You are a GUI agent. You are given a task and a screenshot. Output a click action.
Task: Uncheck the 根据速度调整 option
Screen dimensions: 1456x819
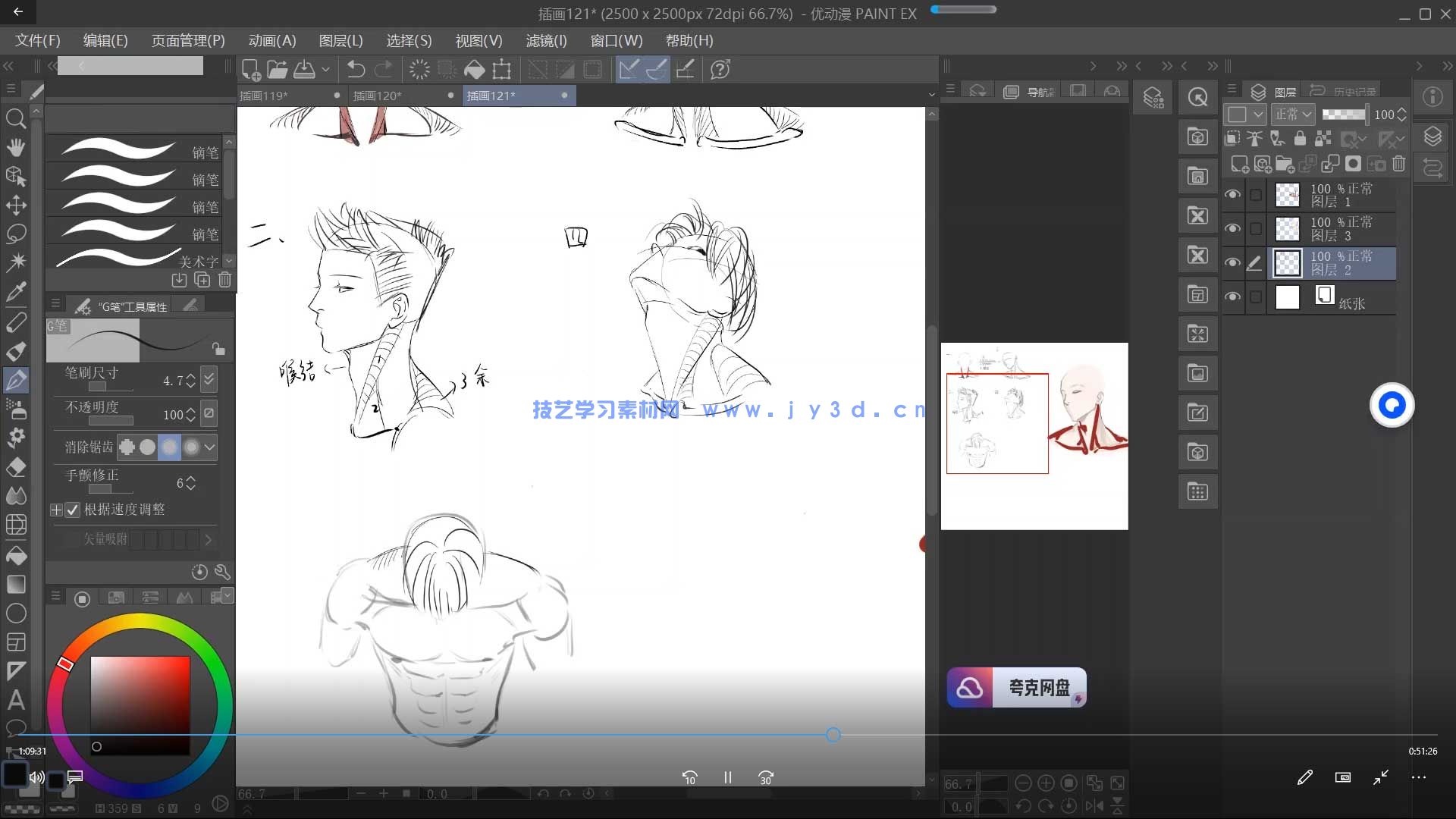pos(73,510)
